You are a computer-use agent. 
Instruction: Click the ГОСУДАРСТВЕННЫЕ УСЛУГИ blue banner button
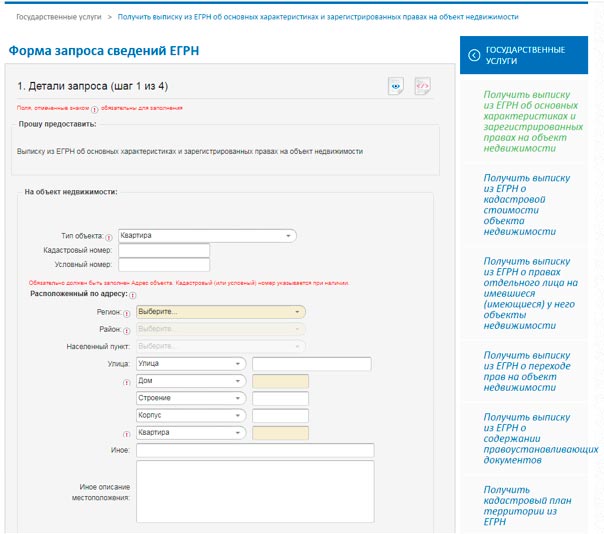524,55
